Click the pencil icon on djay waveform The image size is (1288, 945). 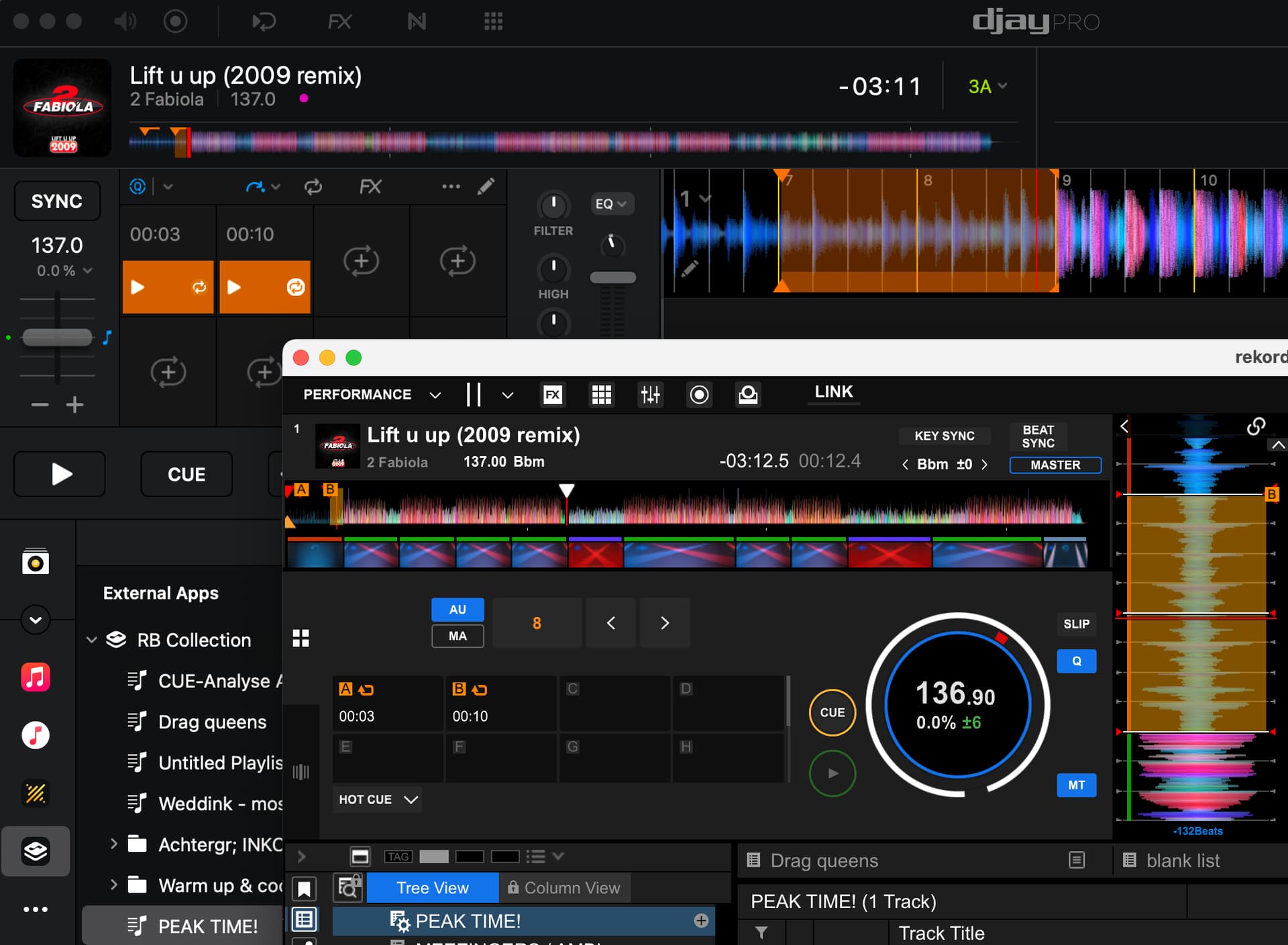tap(690, 268)
